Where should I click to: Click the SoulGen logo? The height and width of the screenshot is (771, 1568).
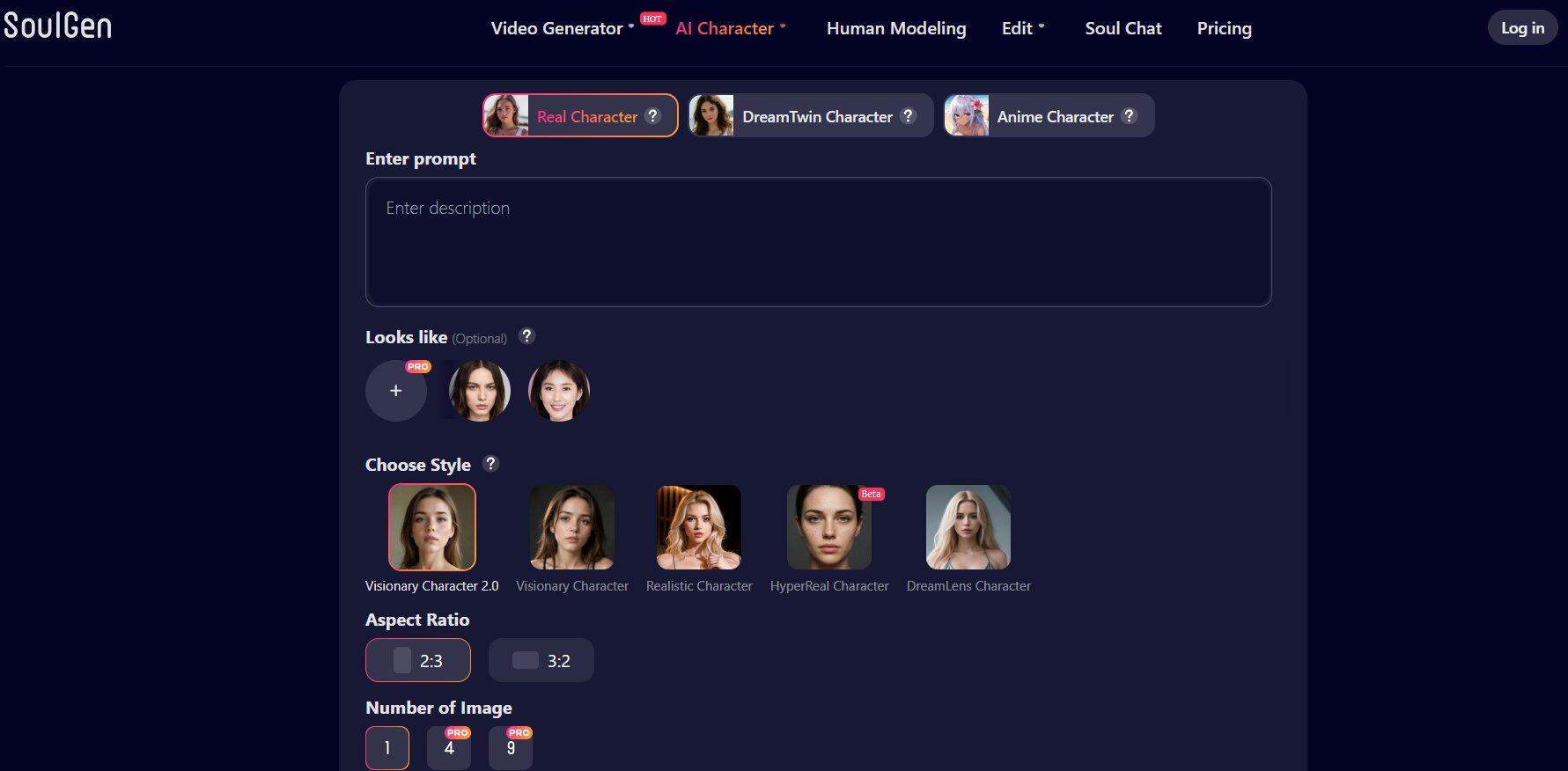[58, 26]
